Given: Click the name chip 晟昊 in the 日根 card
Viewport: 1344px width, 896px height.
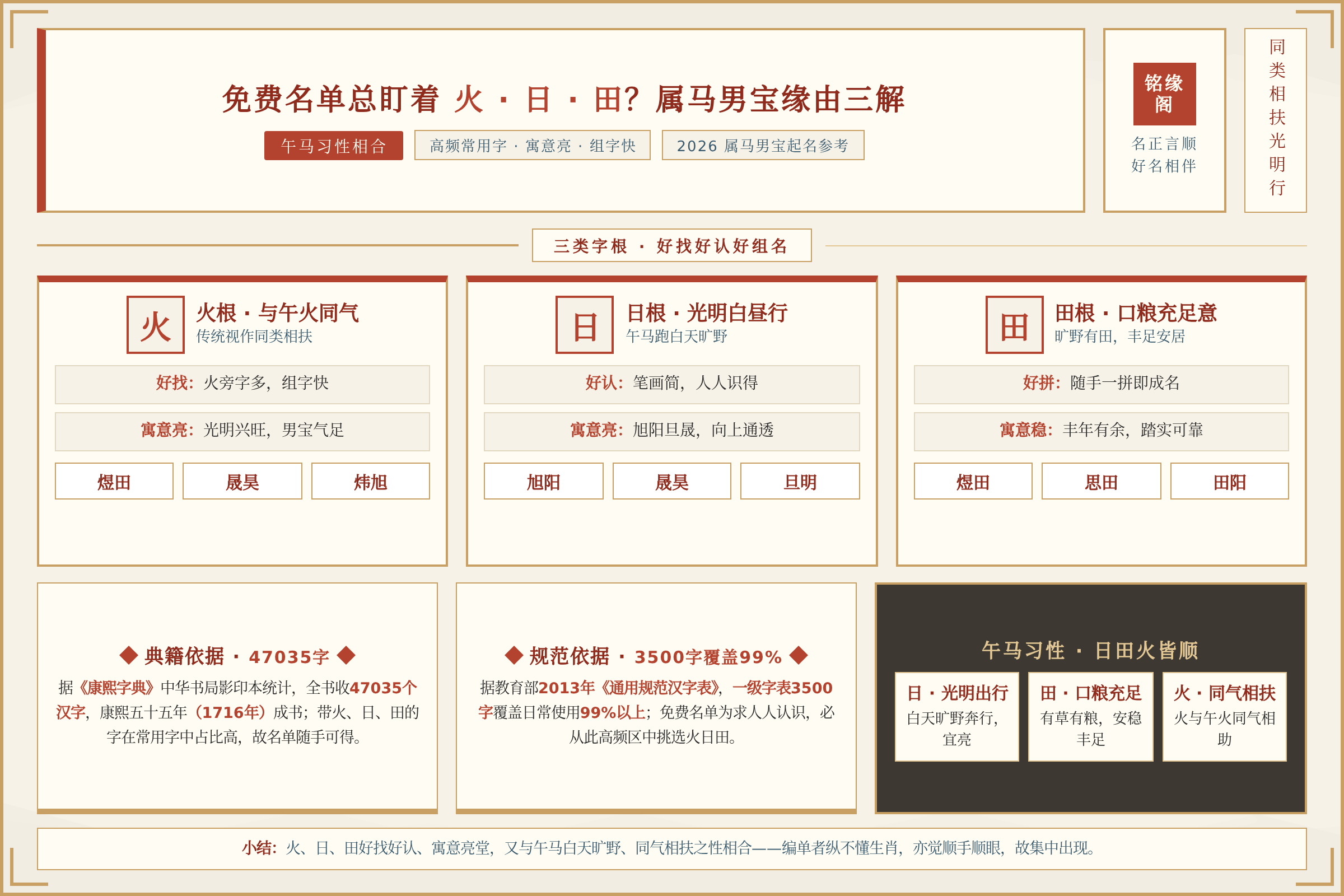Looking at the screenshot, I should (671, 481).
